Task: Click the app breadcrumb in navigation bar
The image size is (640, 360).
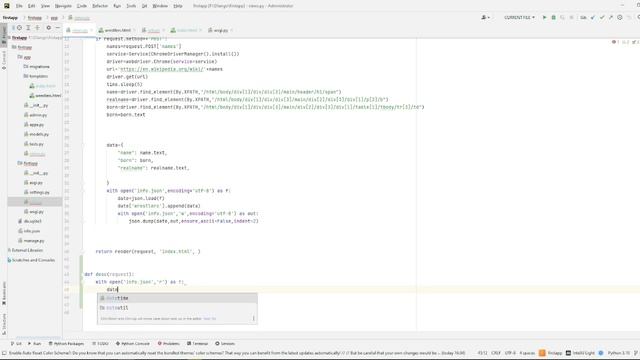Action: 54,18
